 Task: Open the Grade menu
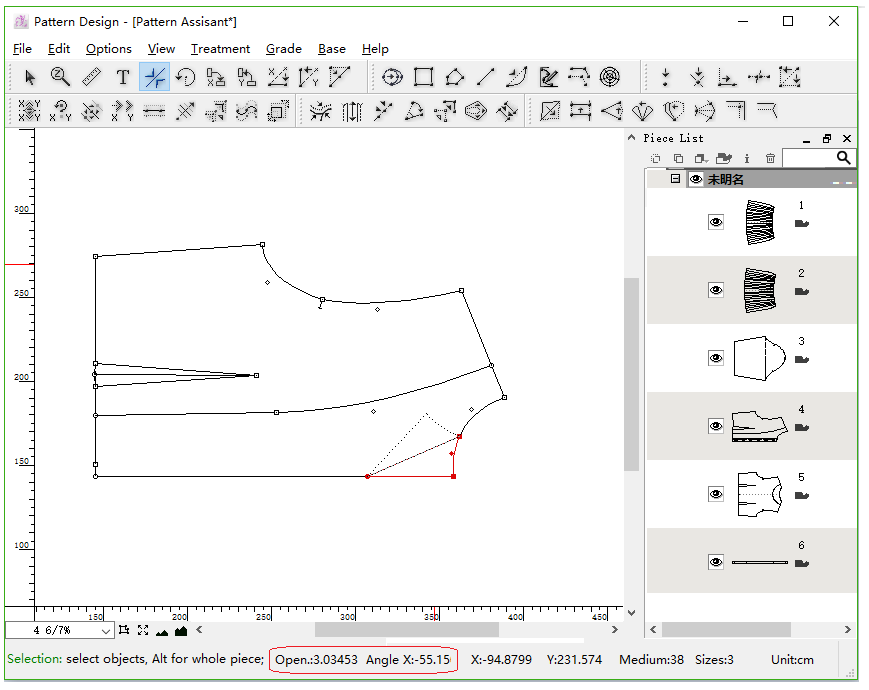[283, 48]
